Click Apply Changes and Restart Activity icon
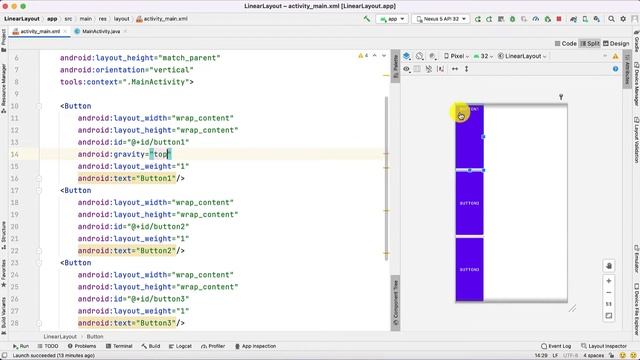 pos(489,19)
